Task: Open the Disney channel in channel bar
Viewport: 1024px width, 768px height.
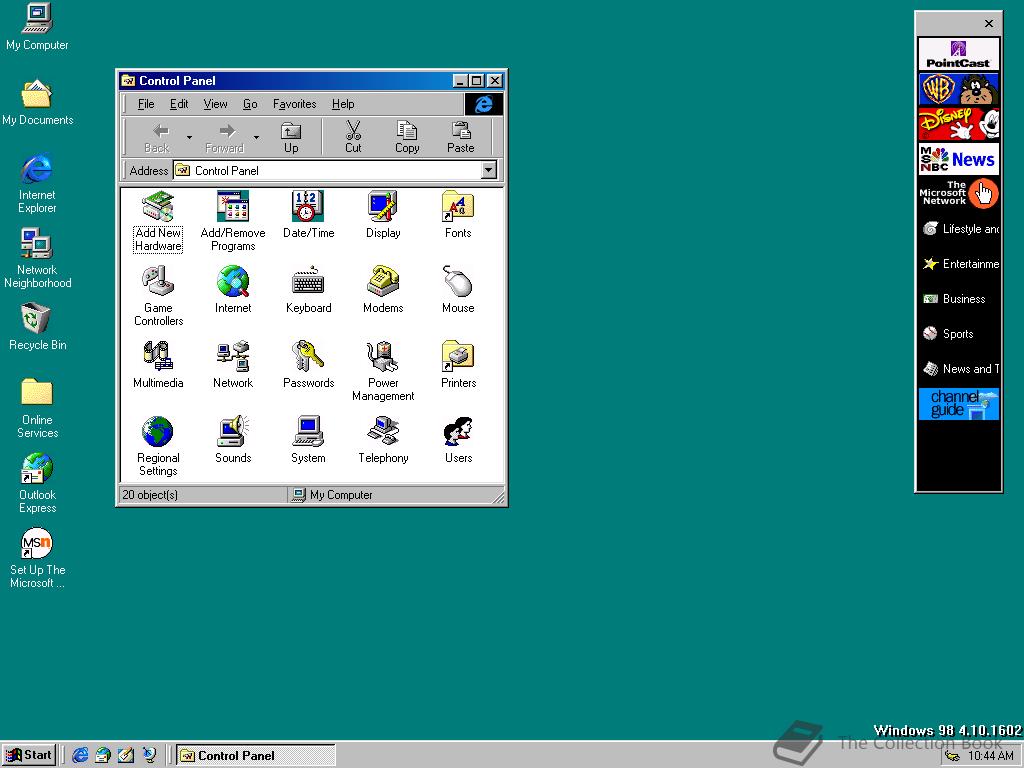Action: tap(958, 124)
